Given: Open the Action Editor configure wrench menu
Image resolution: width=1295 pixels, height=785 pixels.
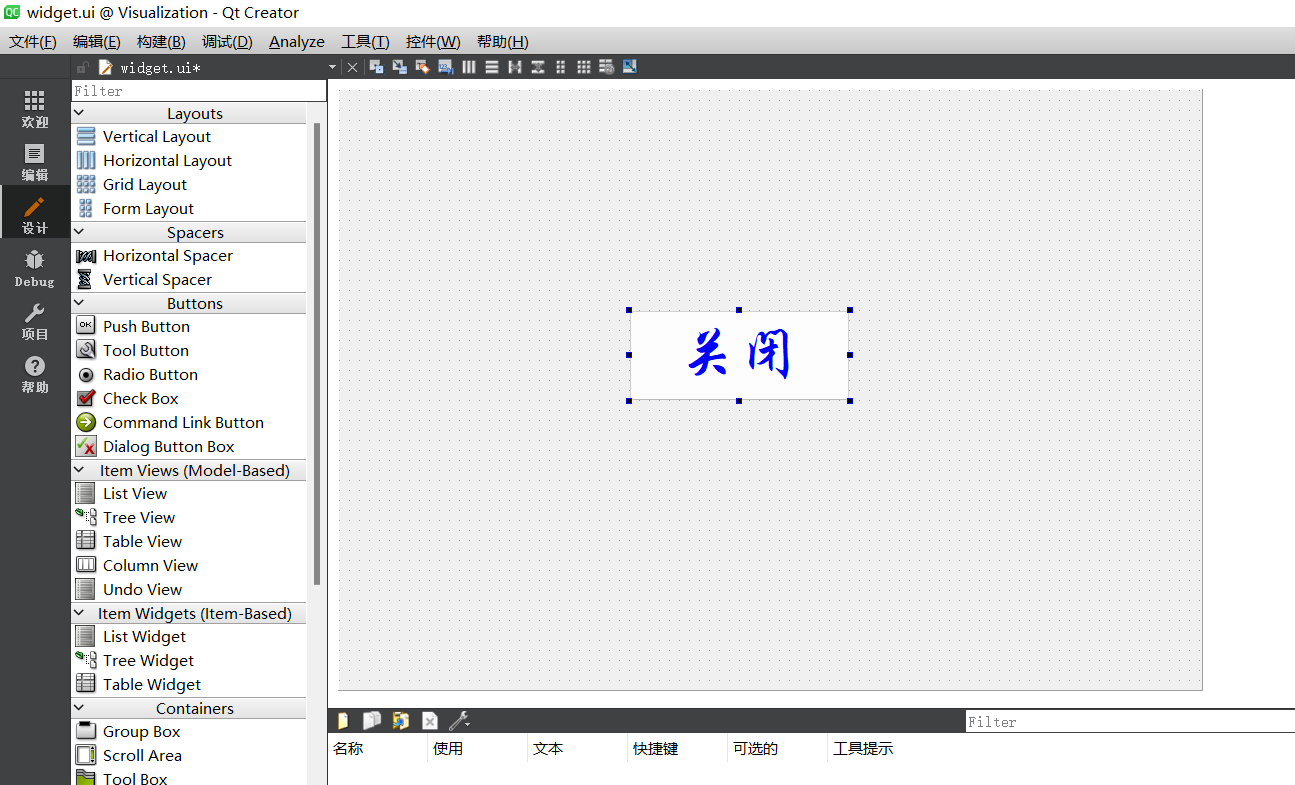Looking at the screenshot, I should pyautogui.click(x=459, y=720).
